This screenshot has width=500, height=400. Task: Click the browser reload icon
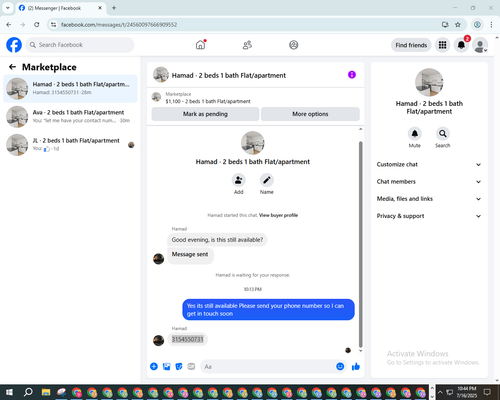pos(37,25)
